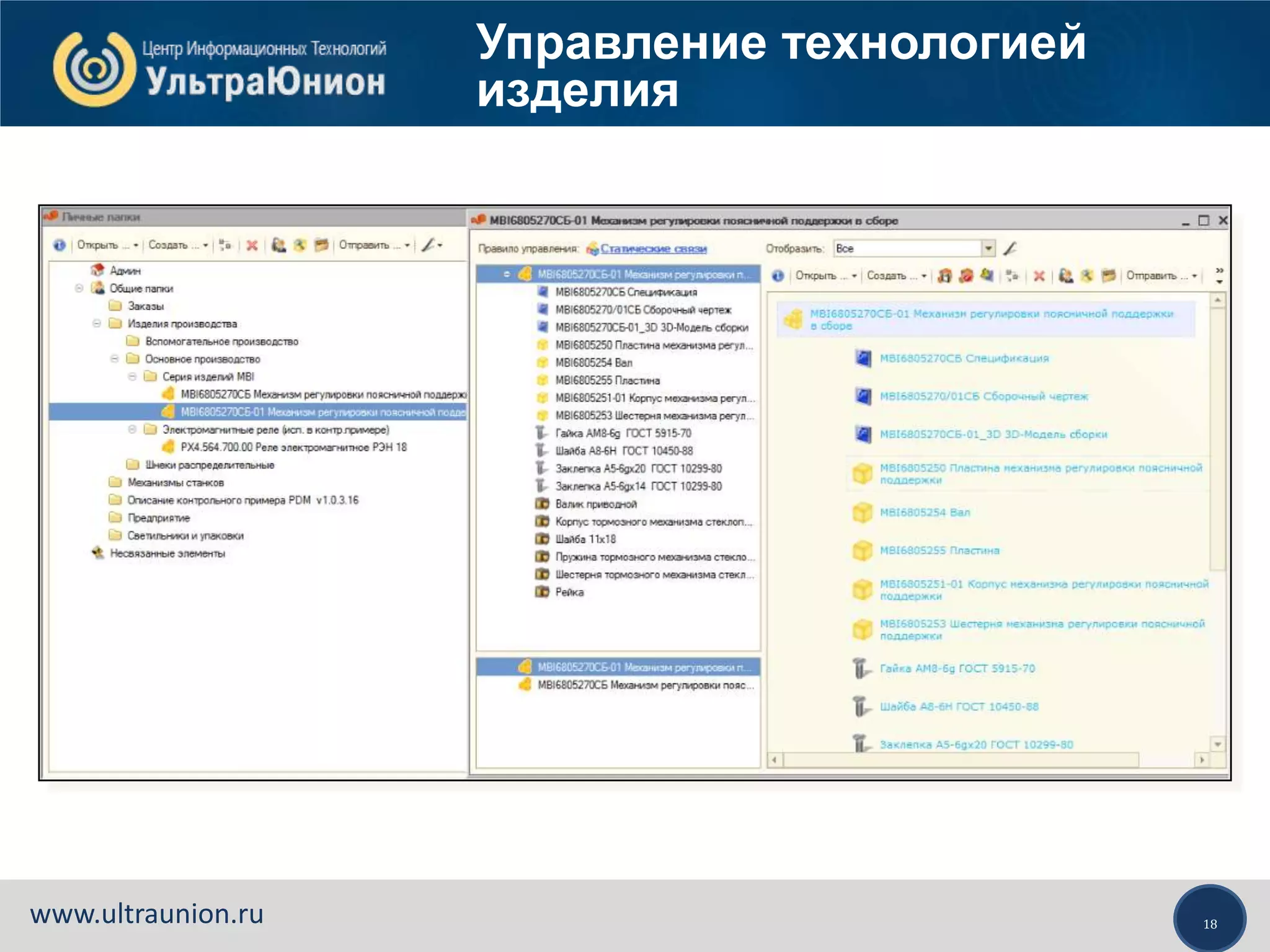Image resolution: width=1270 pixels, height=952 pixels.
Task: Open the Статические связи rule link
Action: coord(653,249)
